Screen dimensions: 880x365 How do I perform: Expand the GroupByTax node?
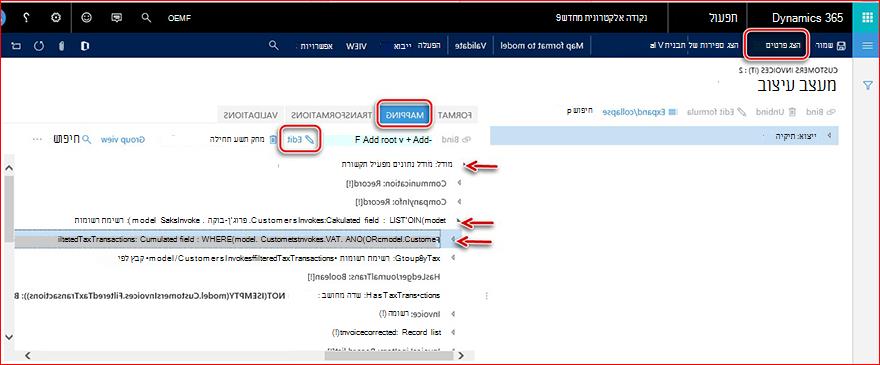click(x=453, y=258)
